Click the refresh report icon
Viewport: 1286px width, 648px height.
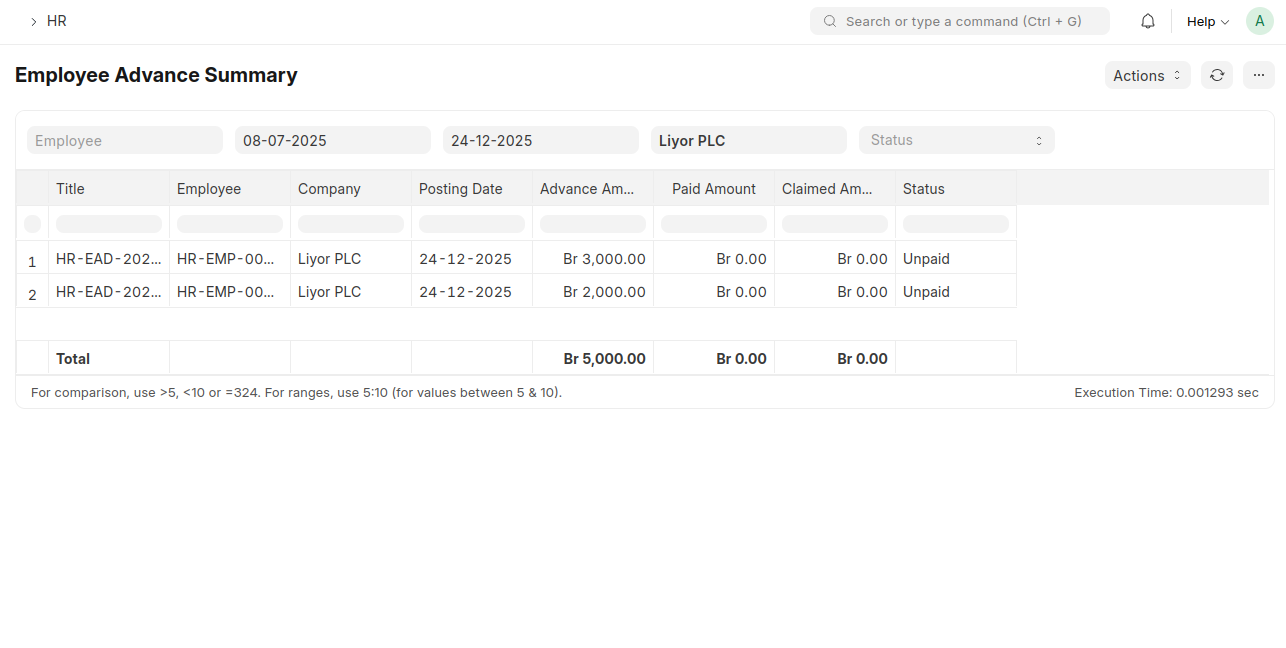(x=1217, y=75)
